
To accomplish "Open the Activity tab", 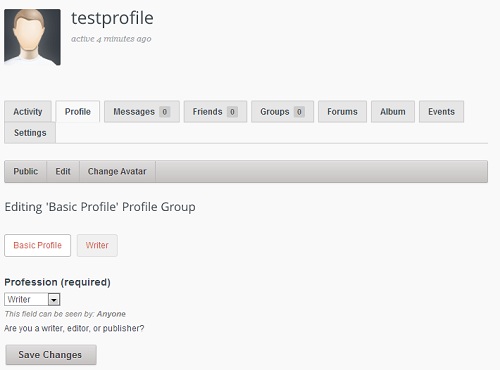I will point(28,111).
